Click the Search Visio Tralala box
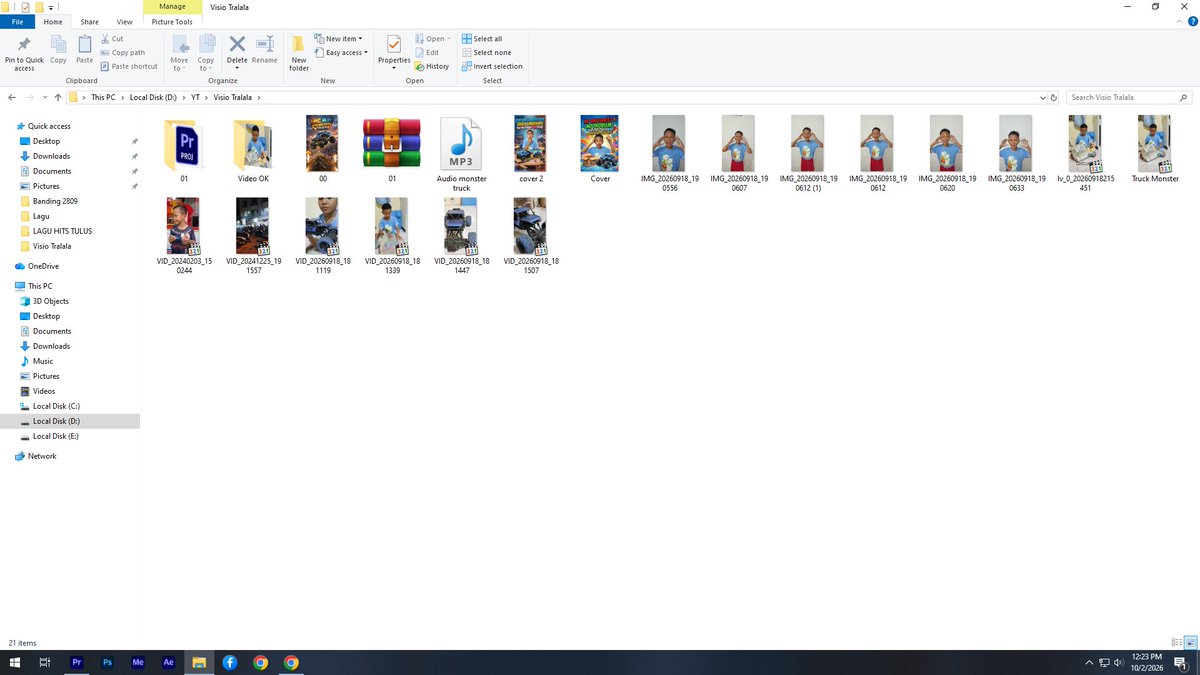 click(x=1129, y=98)
